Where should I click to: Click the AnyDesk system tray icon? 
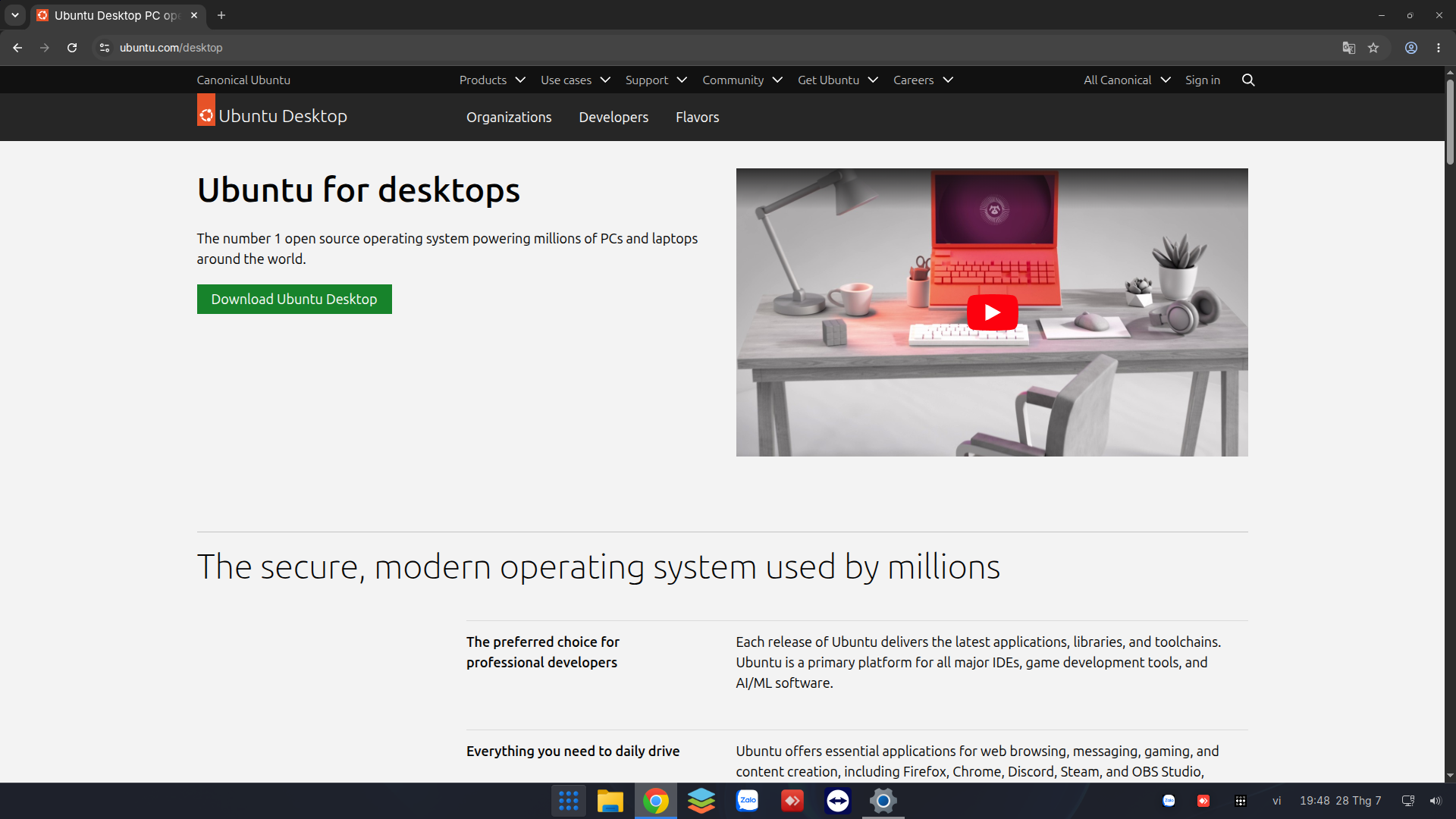1203,801
